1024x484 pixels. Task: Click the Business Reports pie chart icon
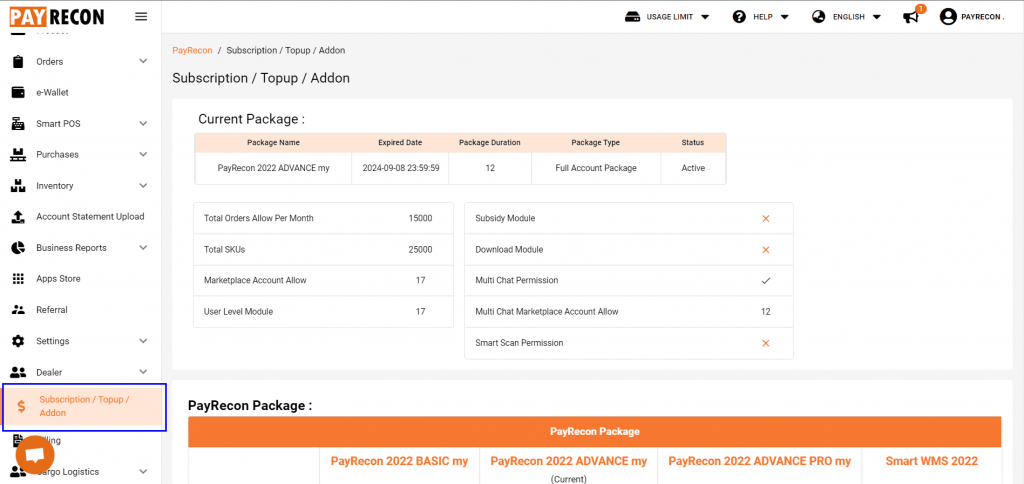tap(18, 248)
